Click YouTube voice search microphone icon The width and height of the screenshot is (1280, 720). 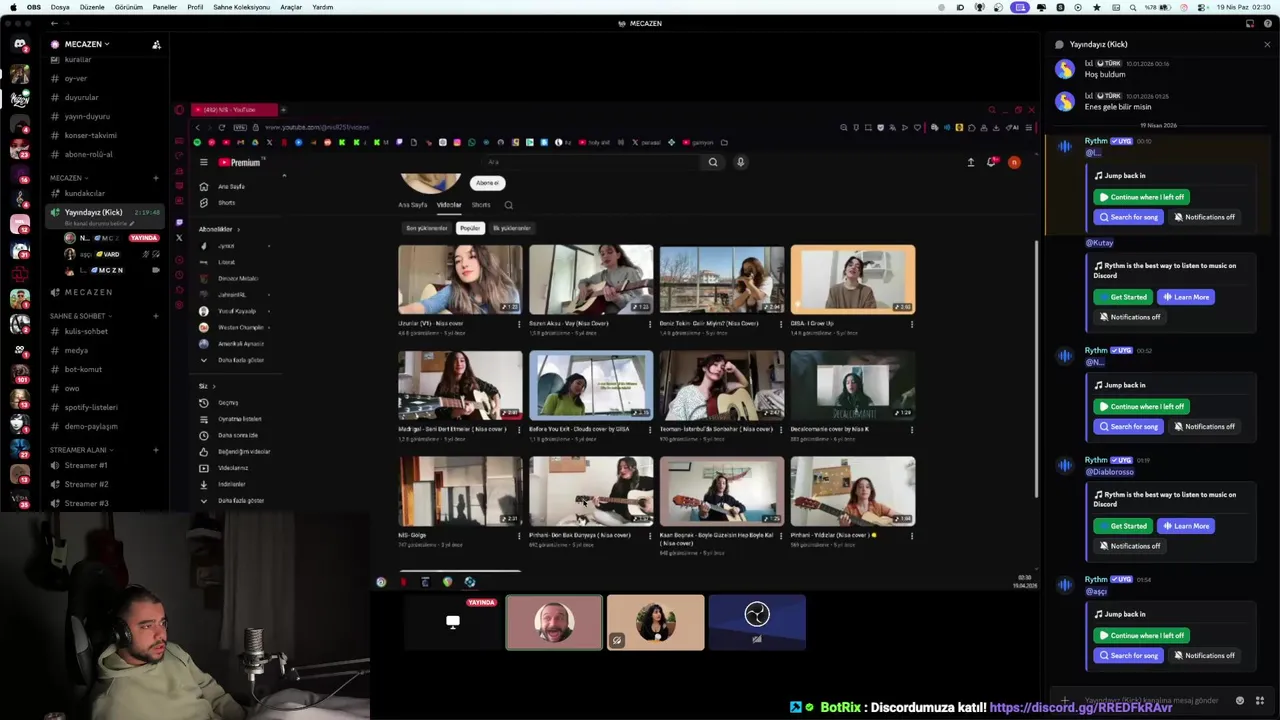point(740,162)
